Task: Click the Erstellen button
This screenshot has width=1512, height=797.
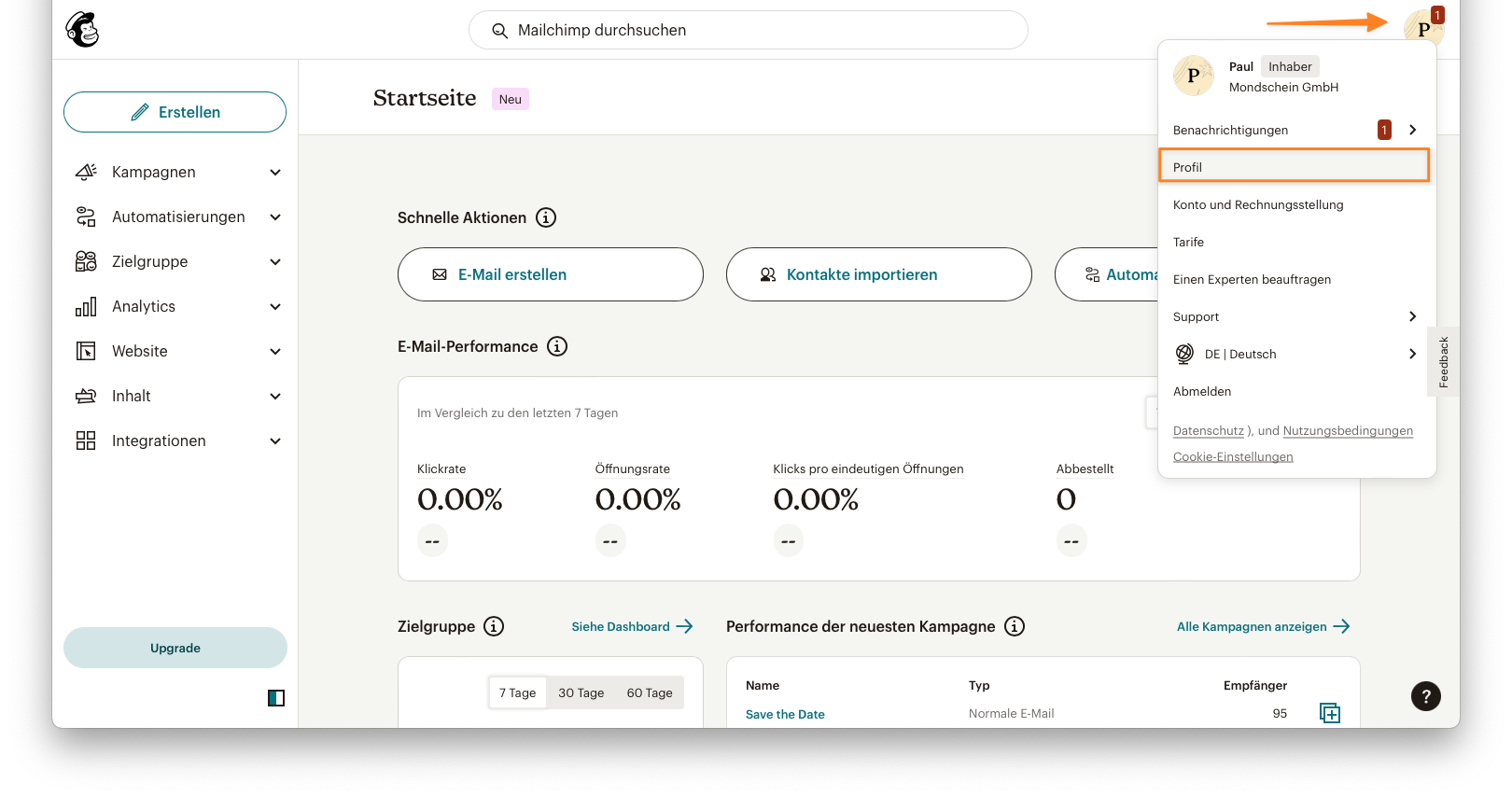Action: [x=175, y=112]
